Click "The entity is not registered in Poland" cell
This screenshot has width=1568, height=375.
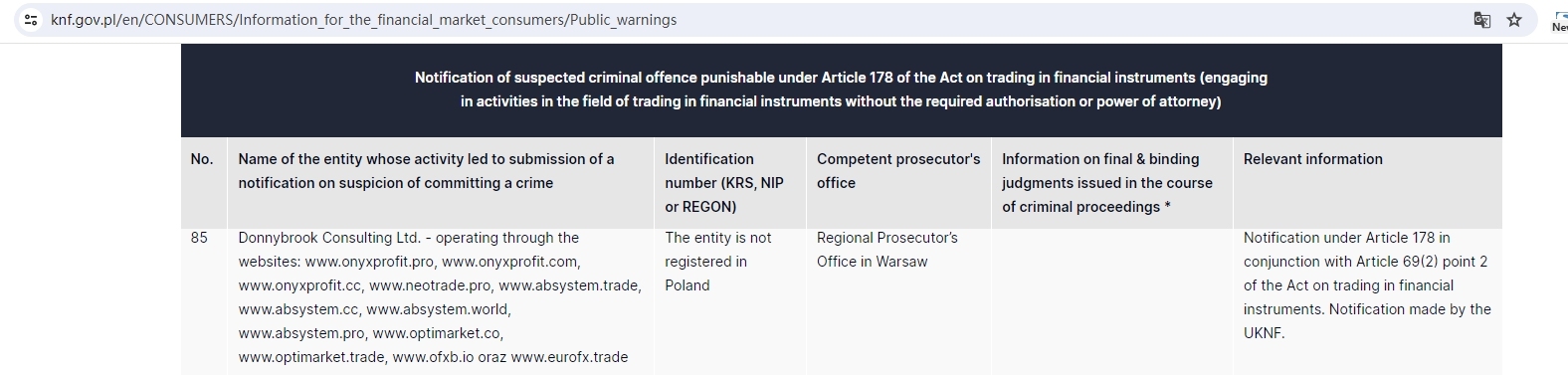tap(718, 262)
